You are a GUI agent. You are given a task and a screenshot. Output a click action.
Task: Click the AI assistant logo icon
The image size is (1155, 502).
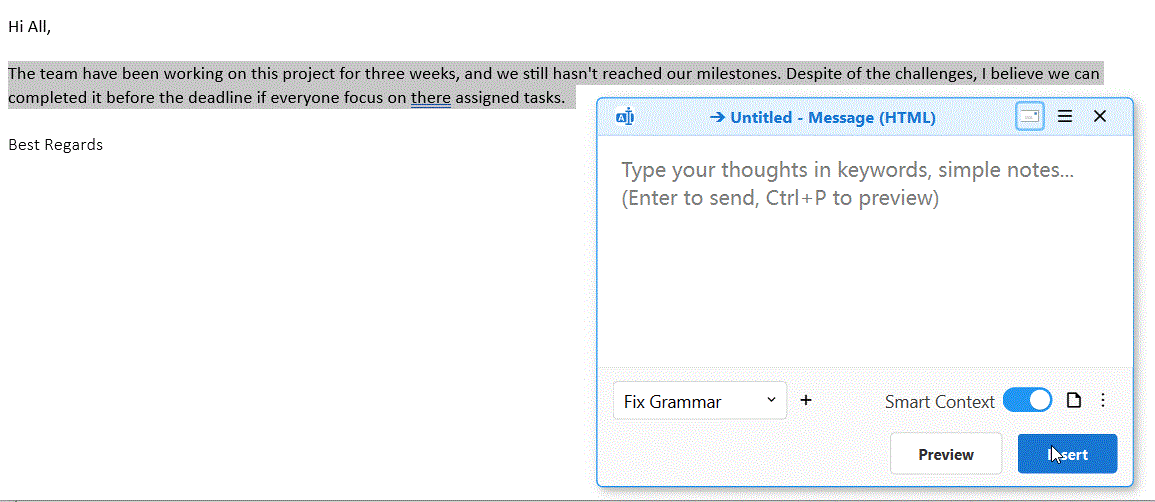point(625,117)
